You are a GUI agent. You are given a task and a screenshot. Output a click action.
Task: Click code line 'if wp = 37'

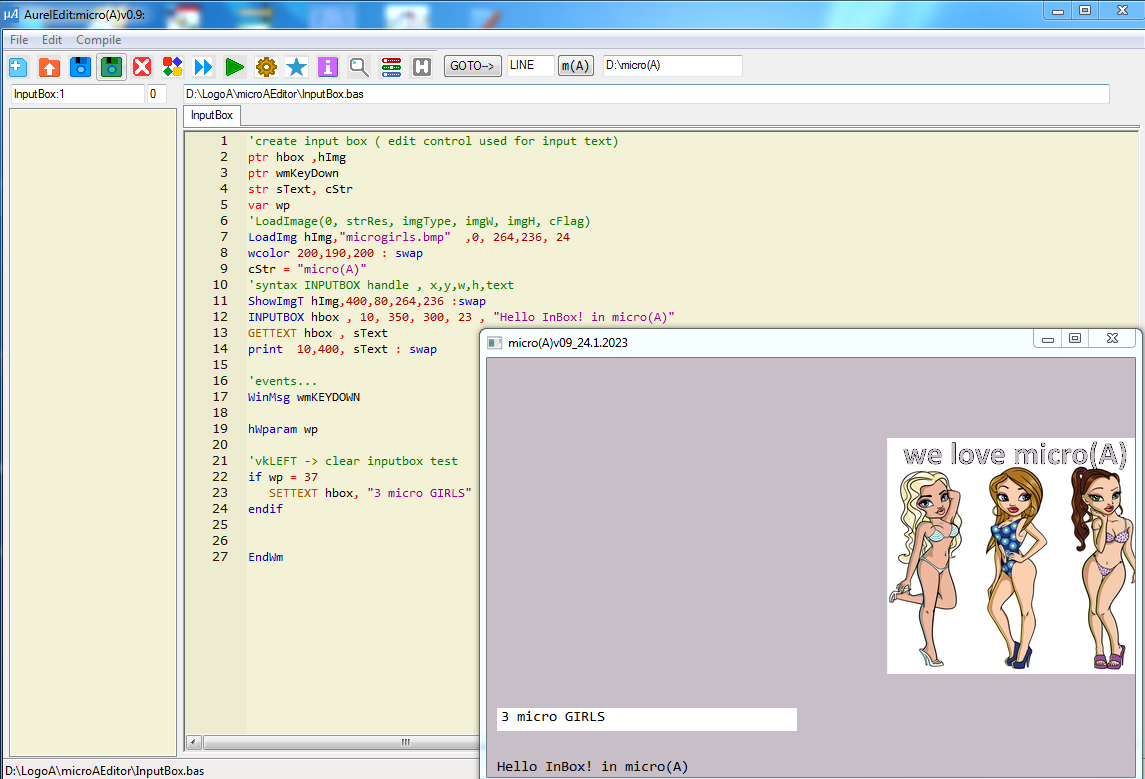[283, 477]
